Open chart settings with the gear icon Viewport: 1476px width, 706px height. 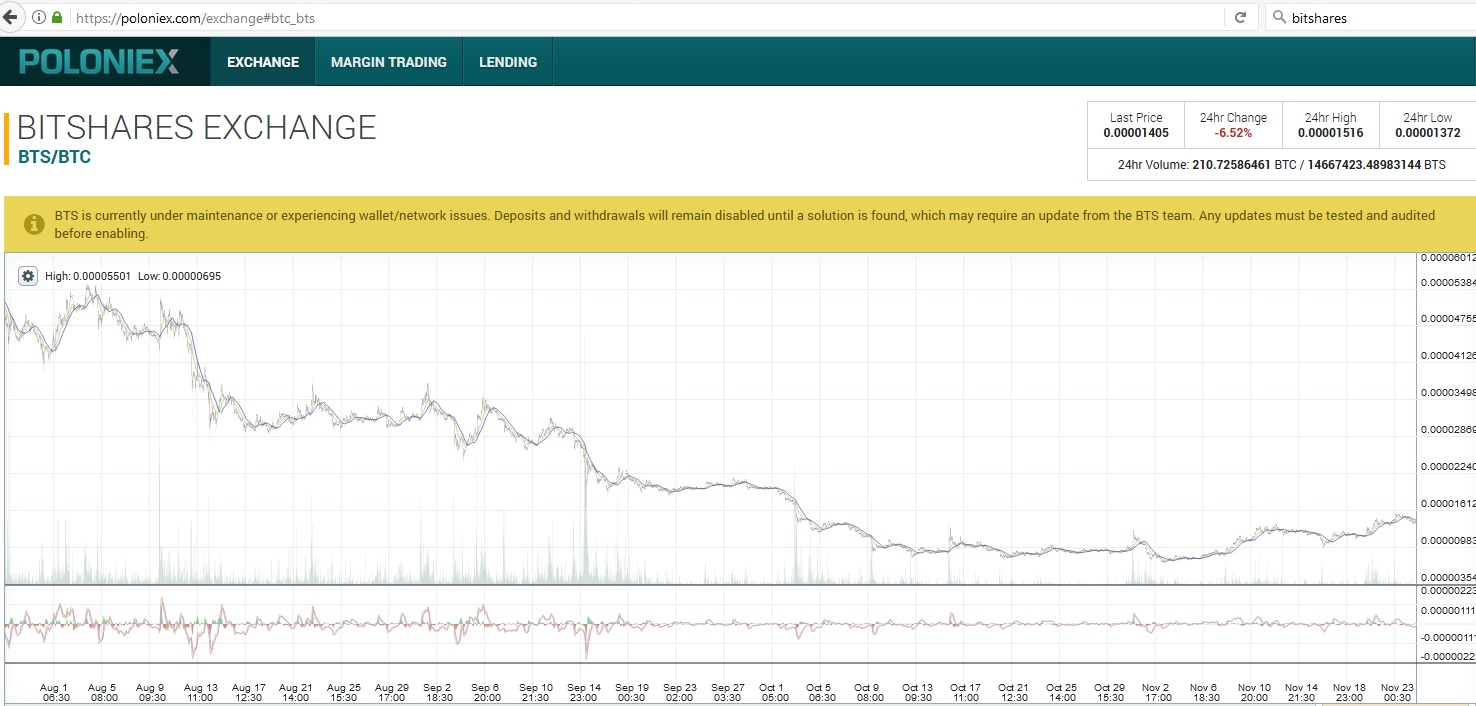28,276
